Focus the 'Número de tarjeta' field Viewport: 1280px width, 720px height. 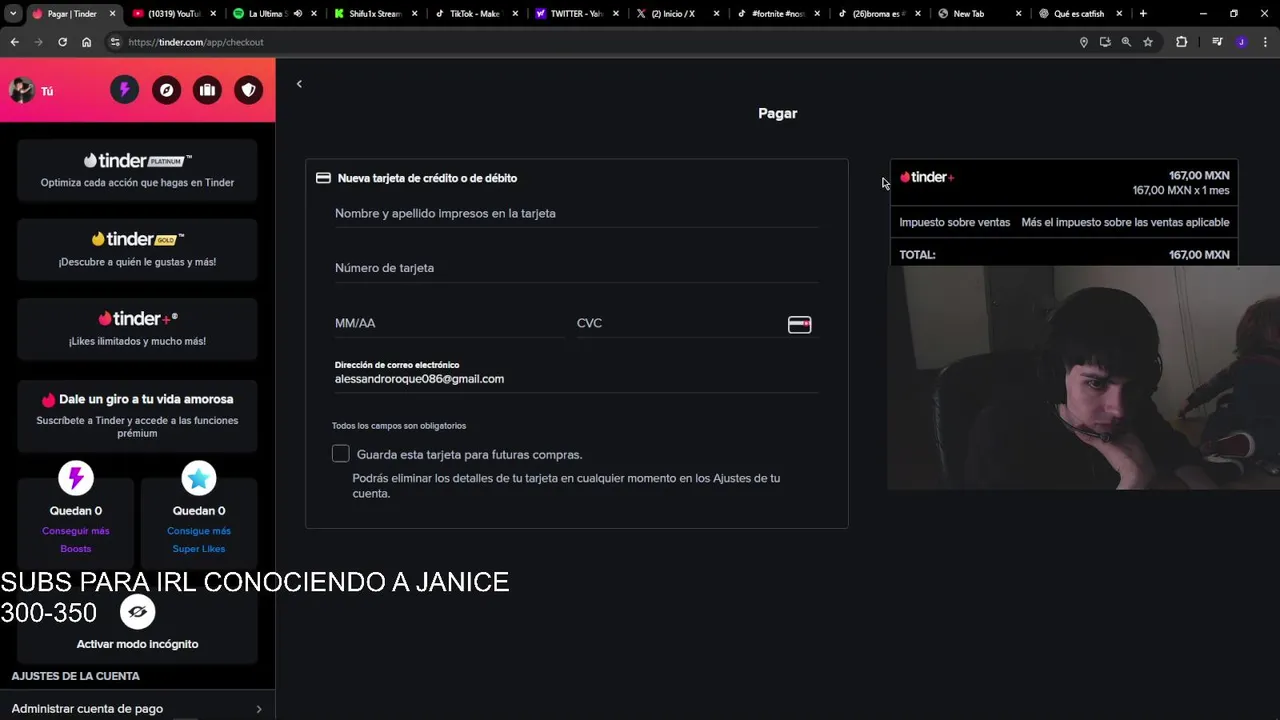[x=576, y=268]
